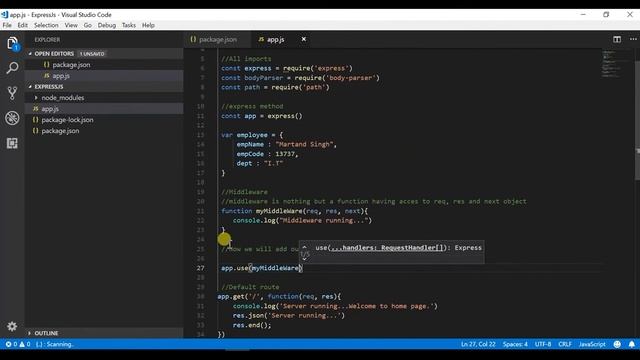The height and width of the screenshot is (360, 640).
Task: Change indentation via Spaces: 4
Action: pos(515,344)
